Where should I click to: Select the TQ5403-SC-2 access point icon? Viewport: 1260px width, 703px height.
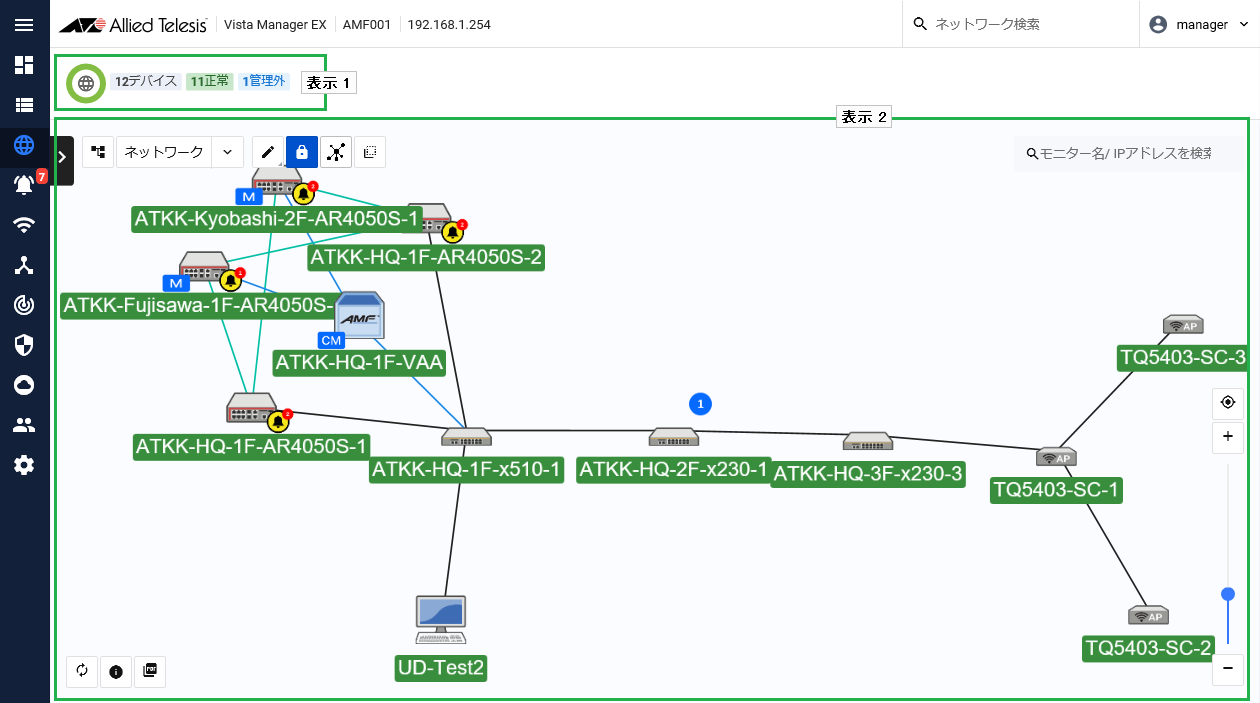pyautogui.click(x=1148, y=615)
